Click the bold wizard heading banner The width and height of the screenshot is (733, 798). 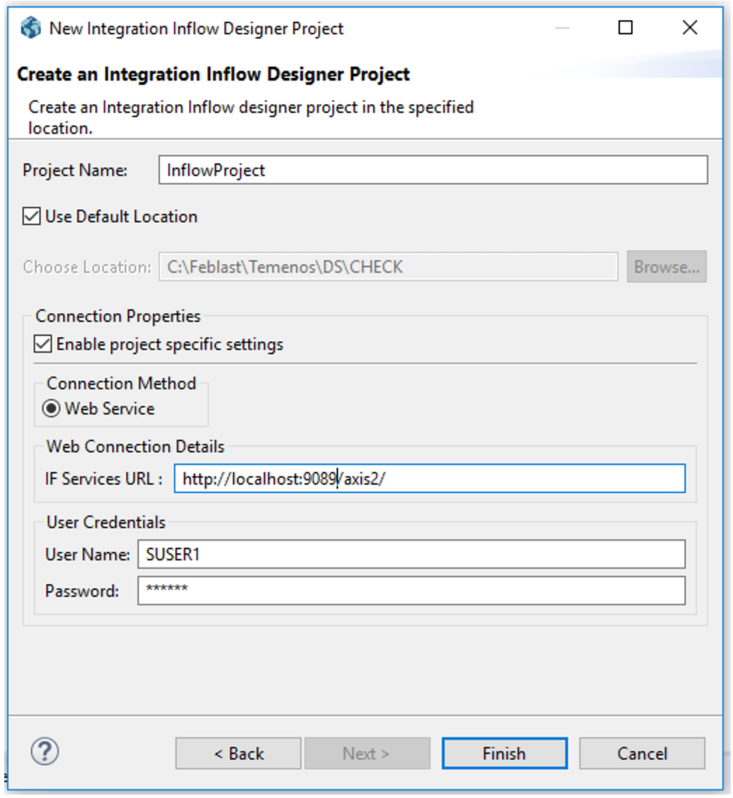[214, 74]
